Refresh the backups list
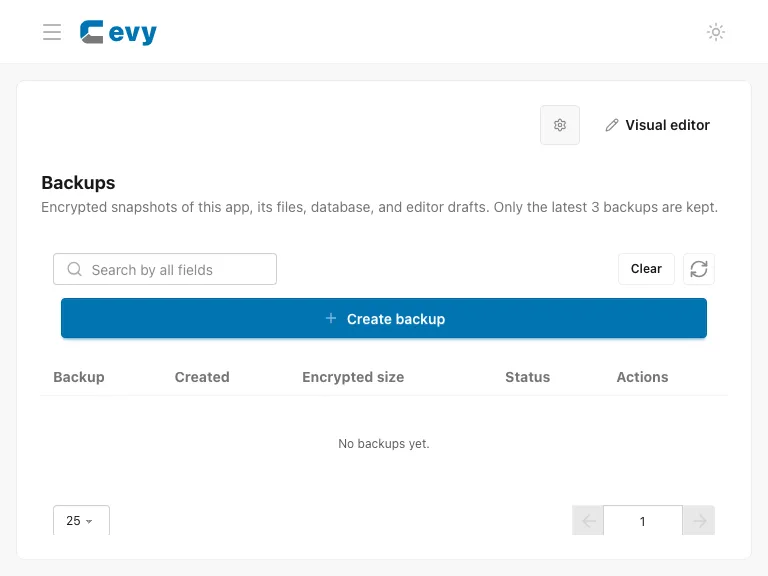The width and height of the screenshot is (768, 576). coord(699,269)
